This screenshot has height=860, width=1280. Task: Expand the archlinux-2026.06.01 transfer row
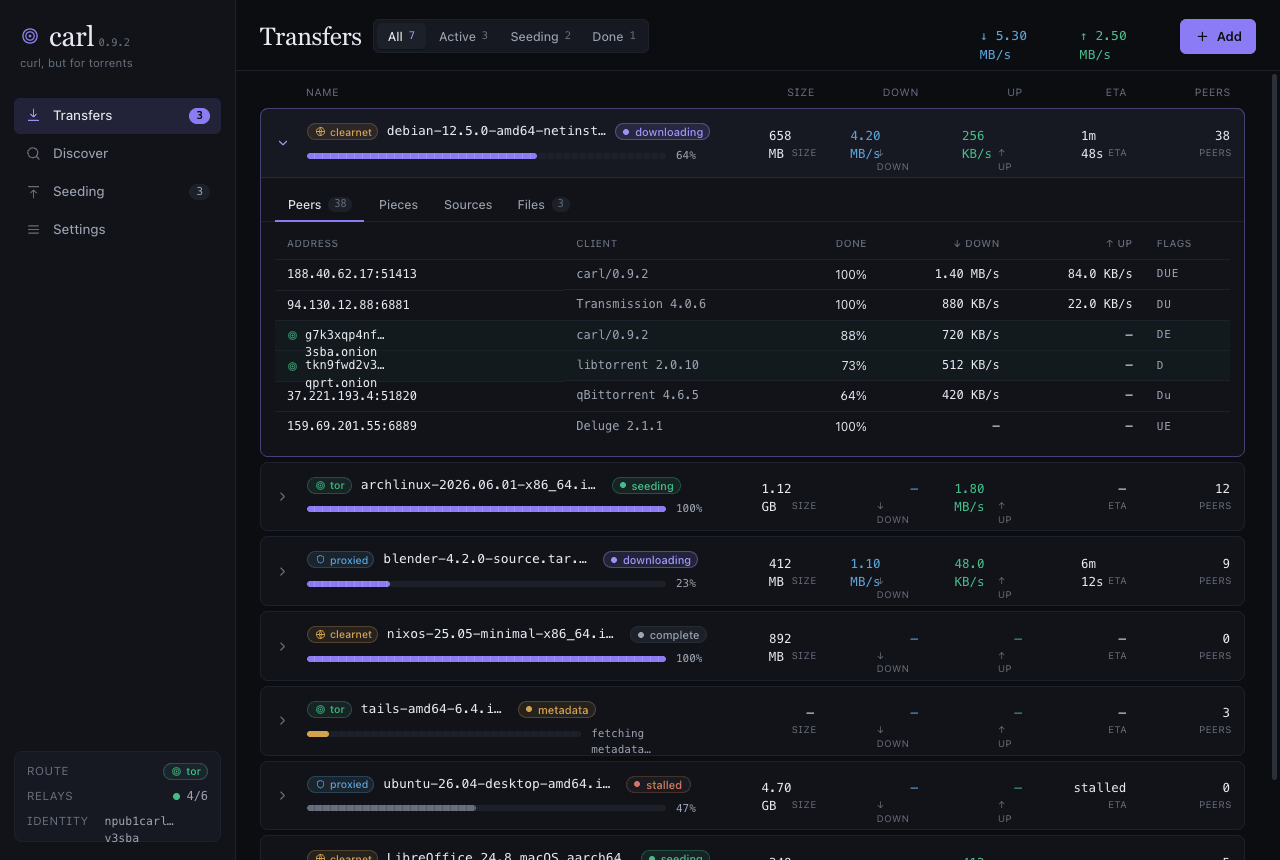[283, 496]
